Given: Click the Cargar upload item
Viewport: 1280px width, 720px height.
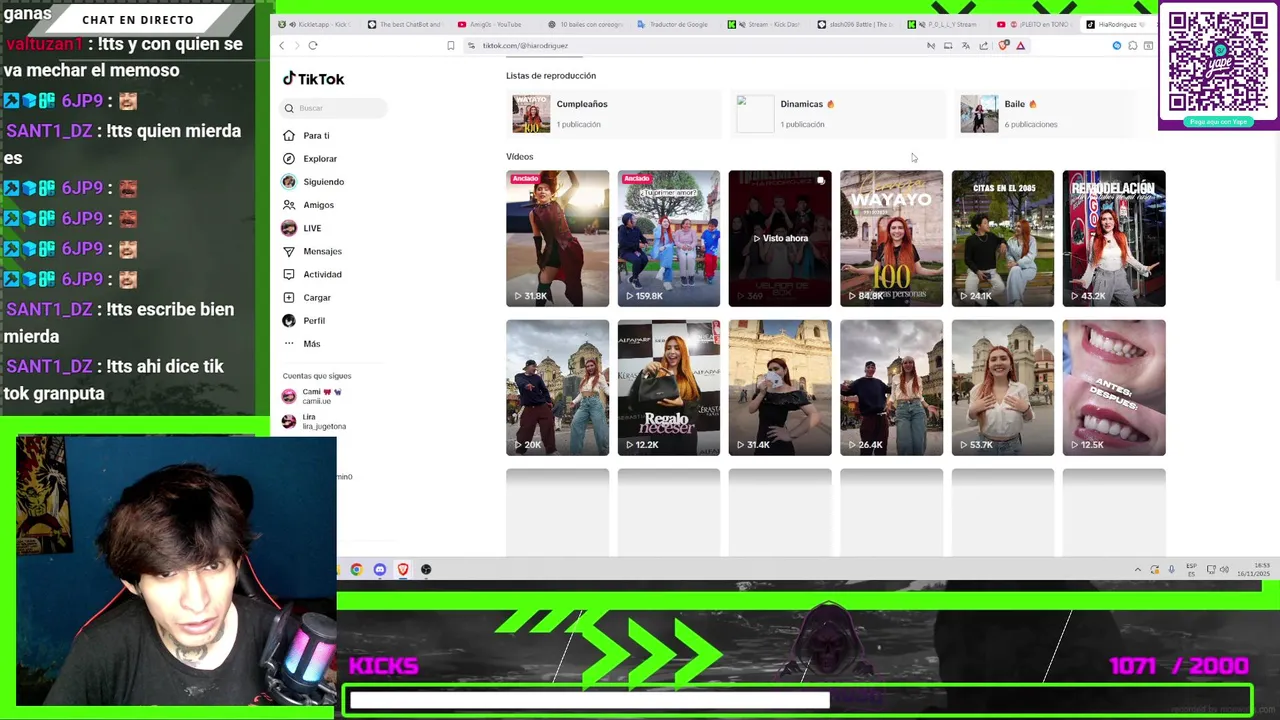Looking at the screenshot, I should [307, 297].
